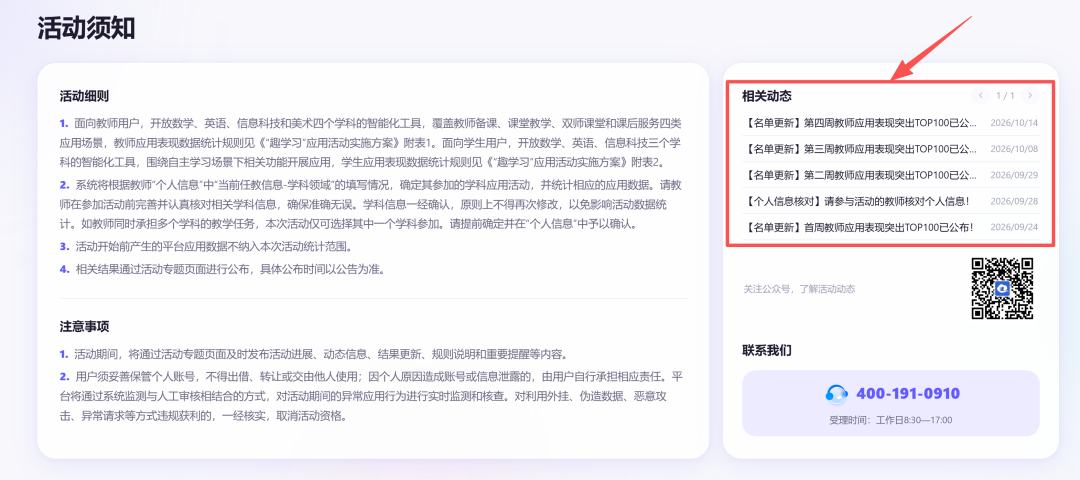Click the date 2026/09/28
The image size is (1080, 480).
(1014, 201)
